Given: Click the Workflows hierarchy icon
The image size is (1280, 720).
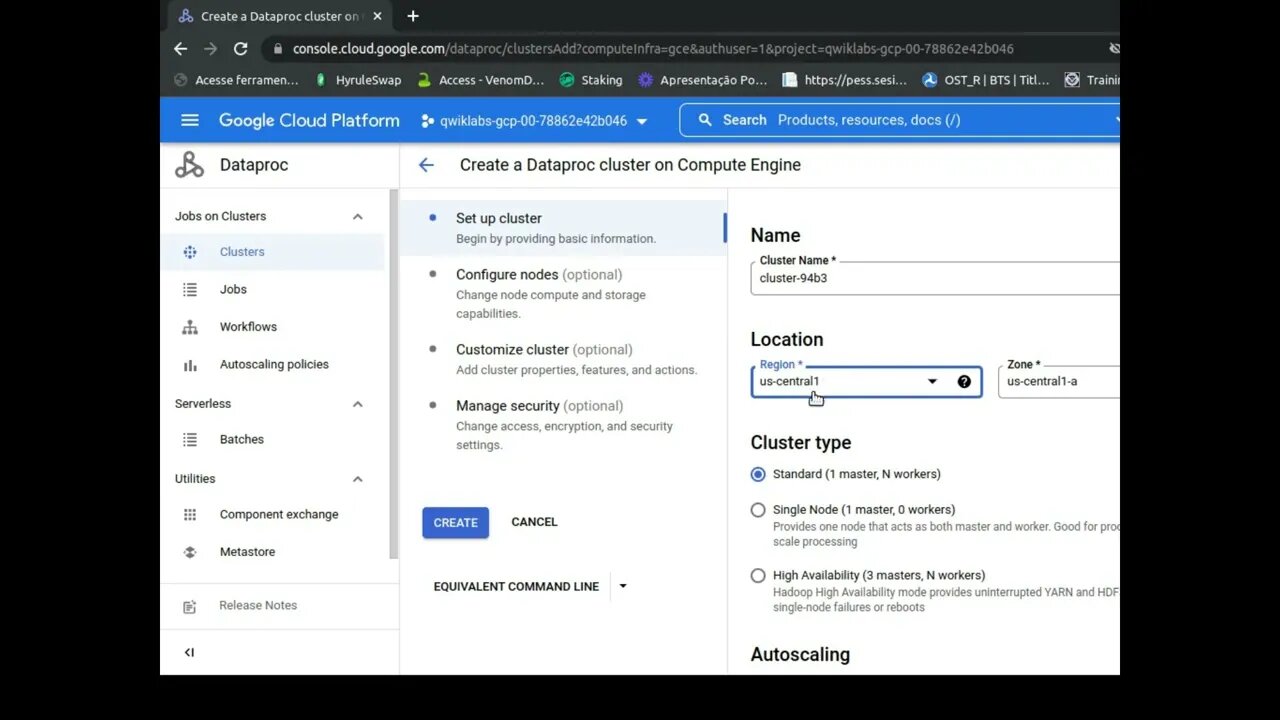Looking at the screenshot, I should tap(190, 327).
